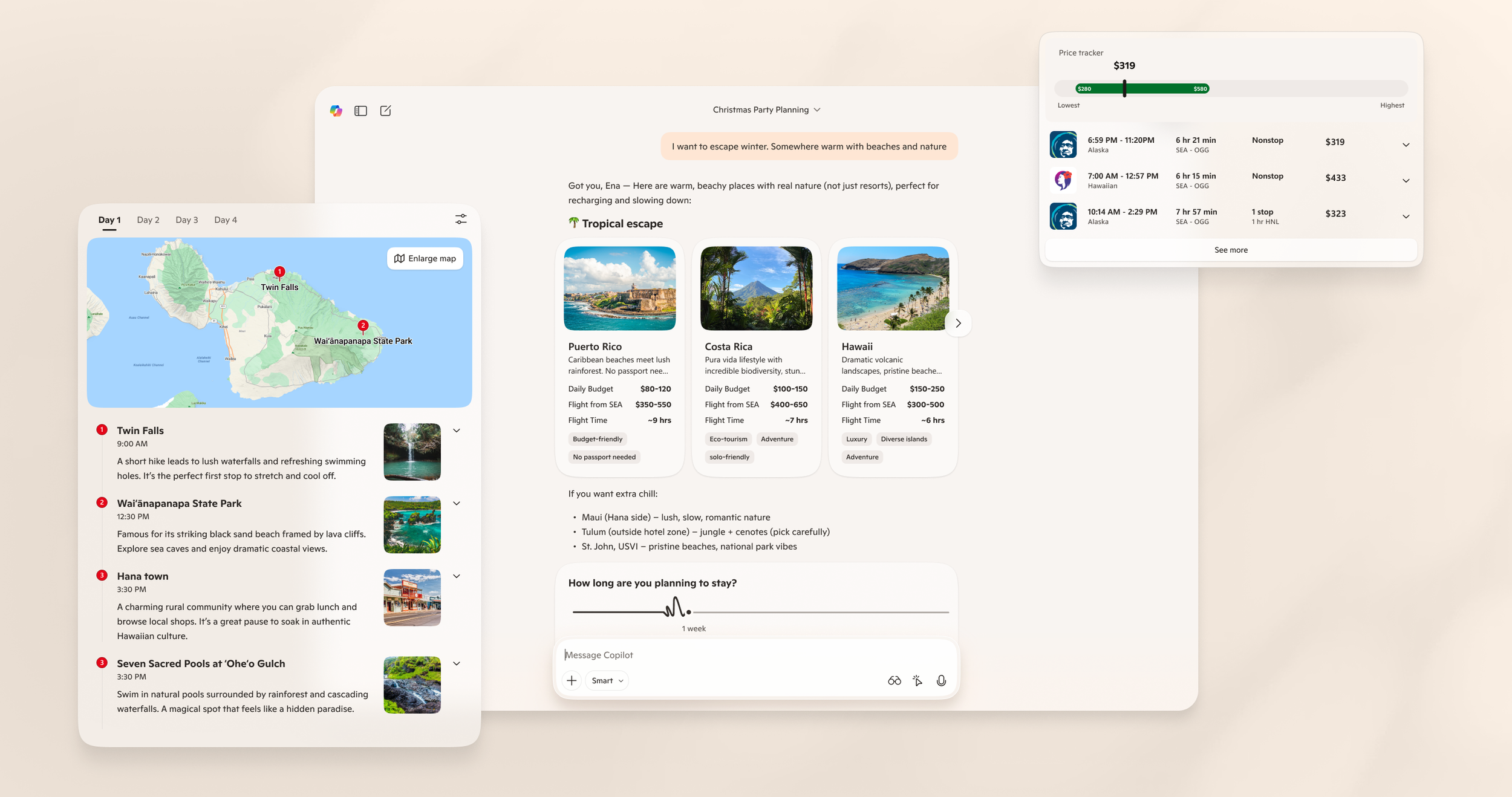
Task: Switch to the Day 2 tab
Action: pos(148,220)
